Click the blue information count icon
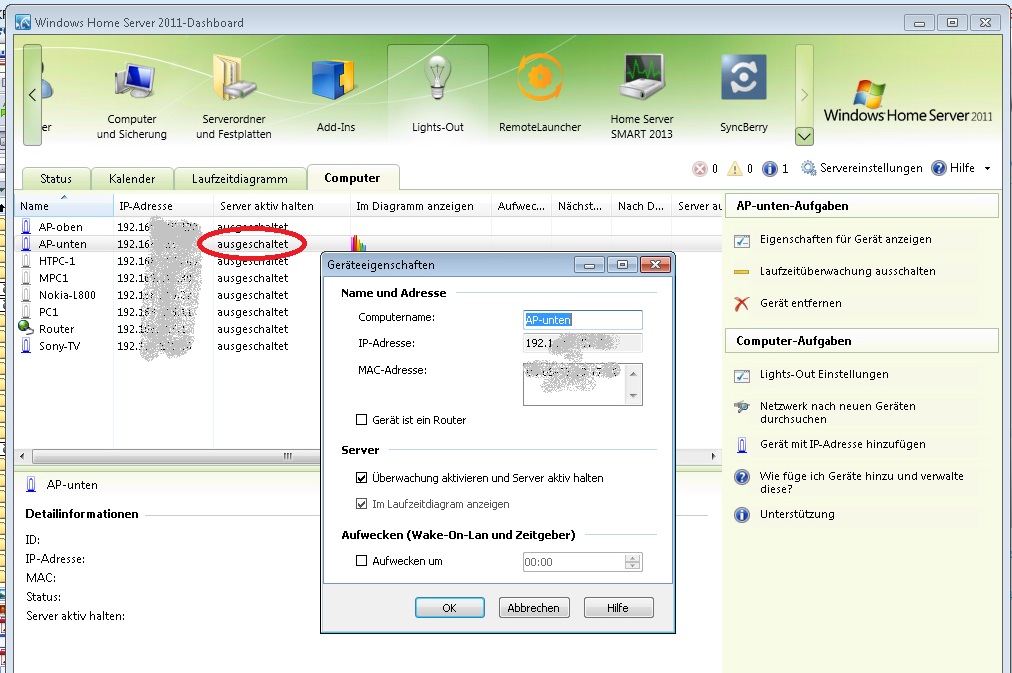The image size is (1012, 673). click(769, 169)
